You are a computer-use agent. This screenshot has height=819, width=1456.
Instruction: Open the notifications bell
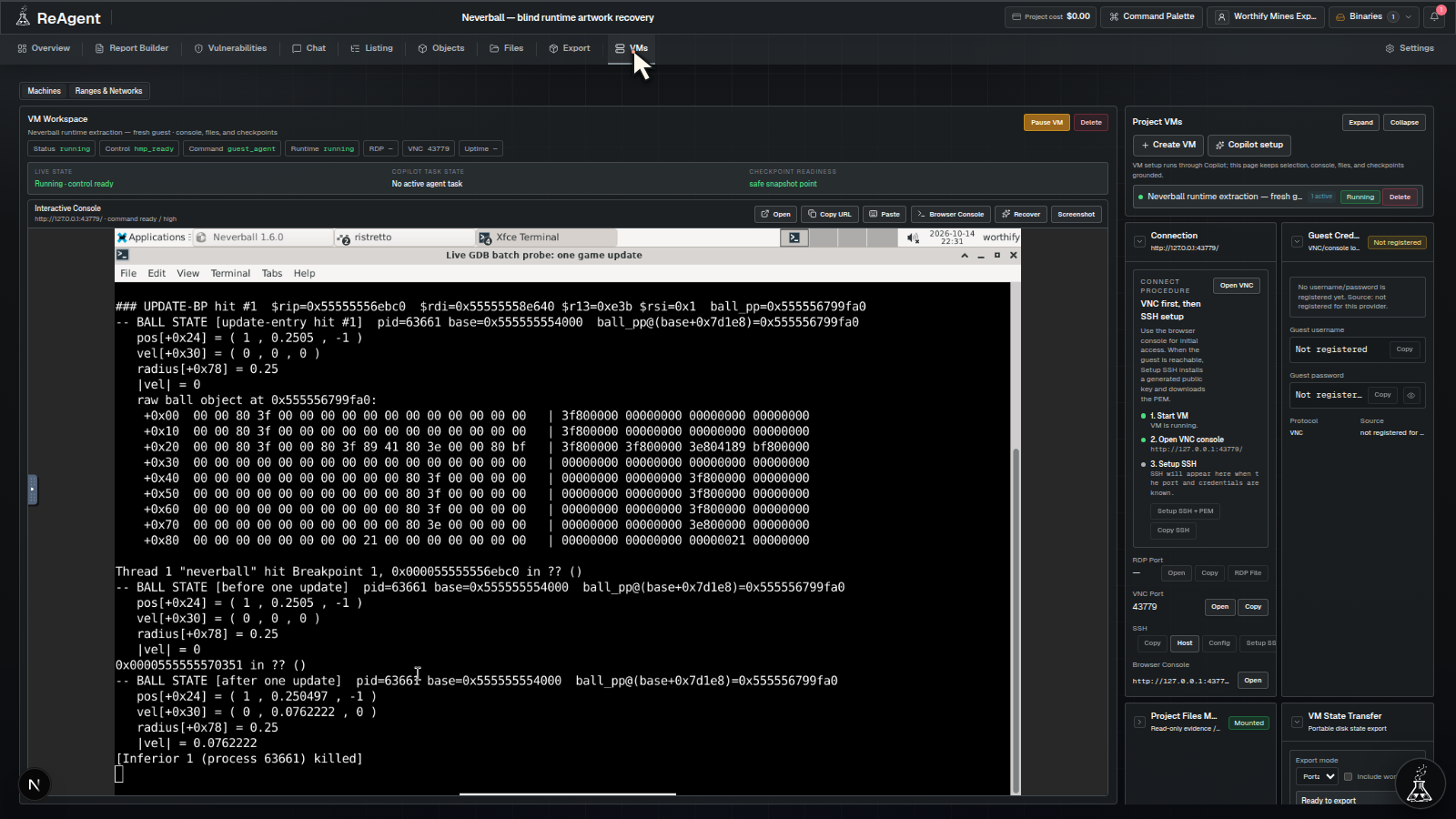(1435, 16)
